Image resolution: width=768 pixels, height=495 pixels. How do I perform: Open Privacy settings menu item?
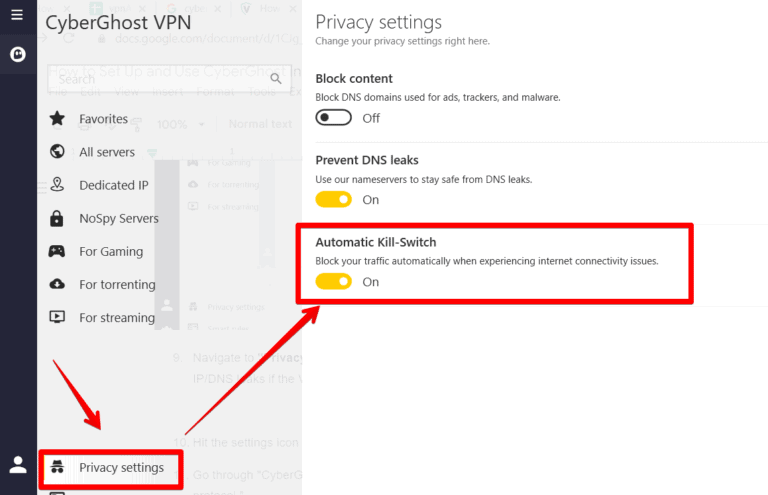tap(121, 468)
